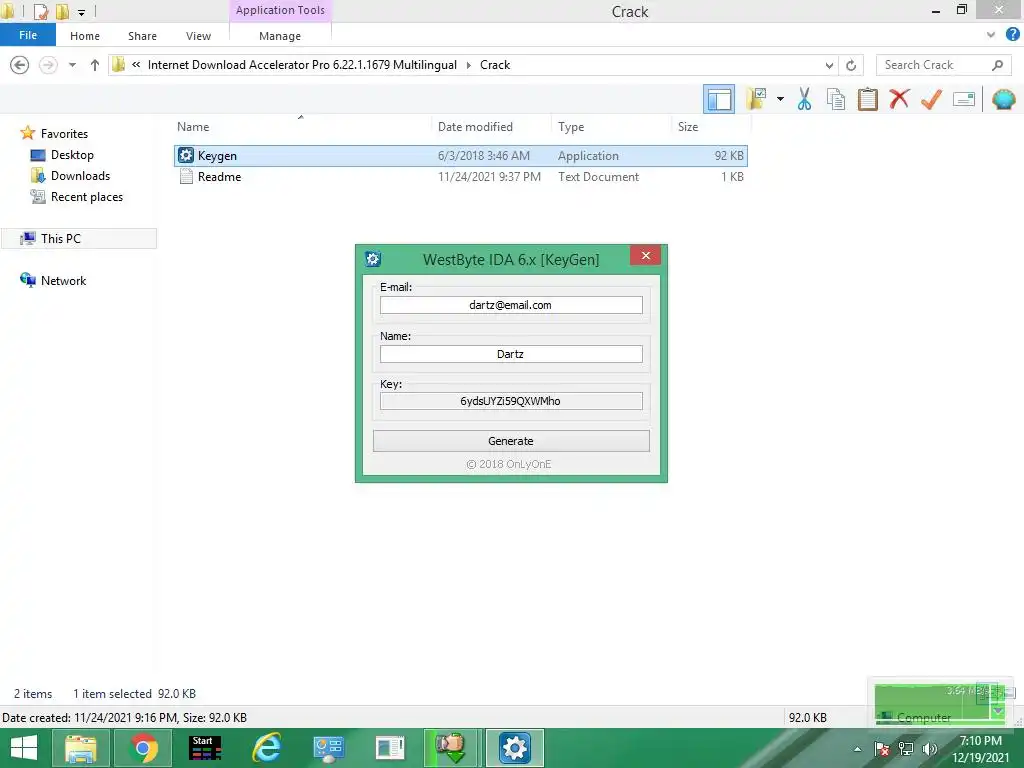Switch to the Home ribbon tab
The height and width of the screenshot is (768, 1024).
click(x=85, y=36)
